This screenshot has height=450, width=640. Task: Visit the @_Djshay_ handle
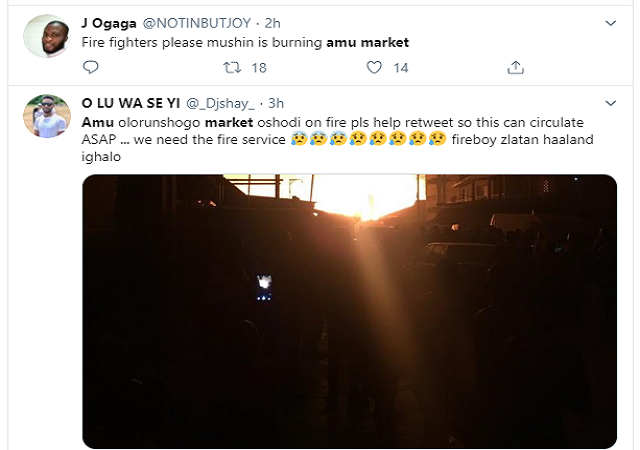tap(231, 101)
